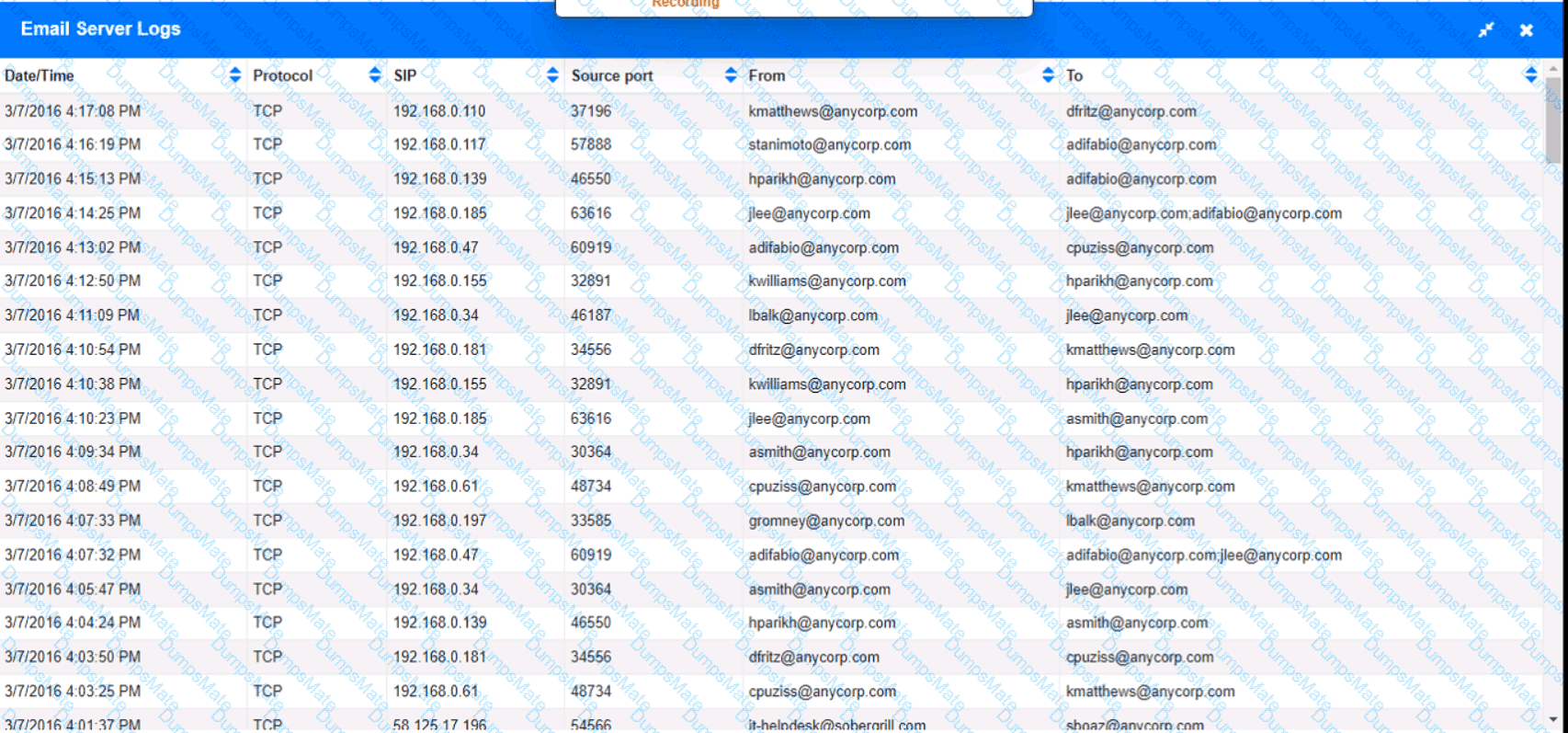
Task: Select the 3/7/2016 4:17:08 PM log row timestamp
Action: tap(73, 111)
